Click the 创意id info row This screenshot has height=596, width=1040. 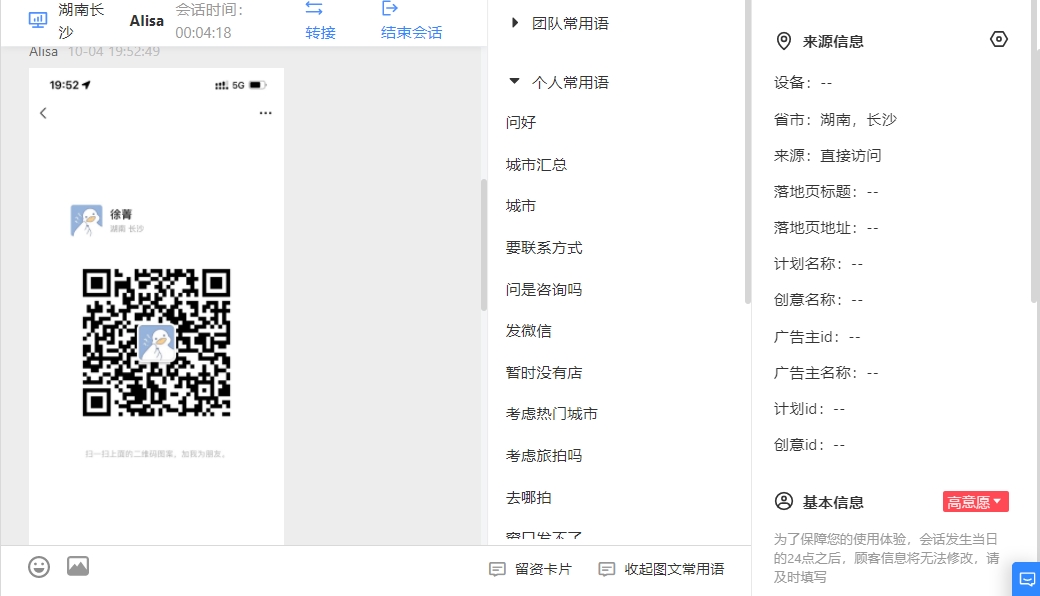click(x=809, y=444)
